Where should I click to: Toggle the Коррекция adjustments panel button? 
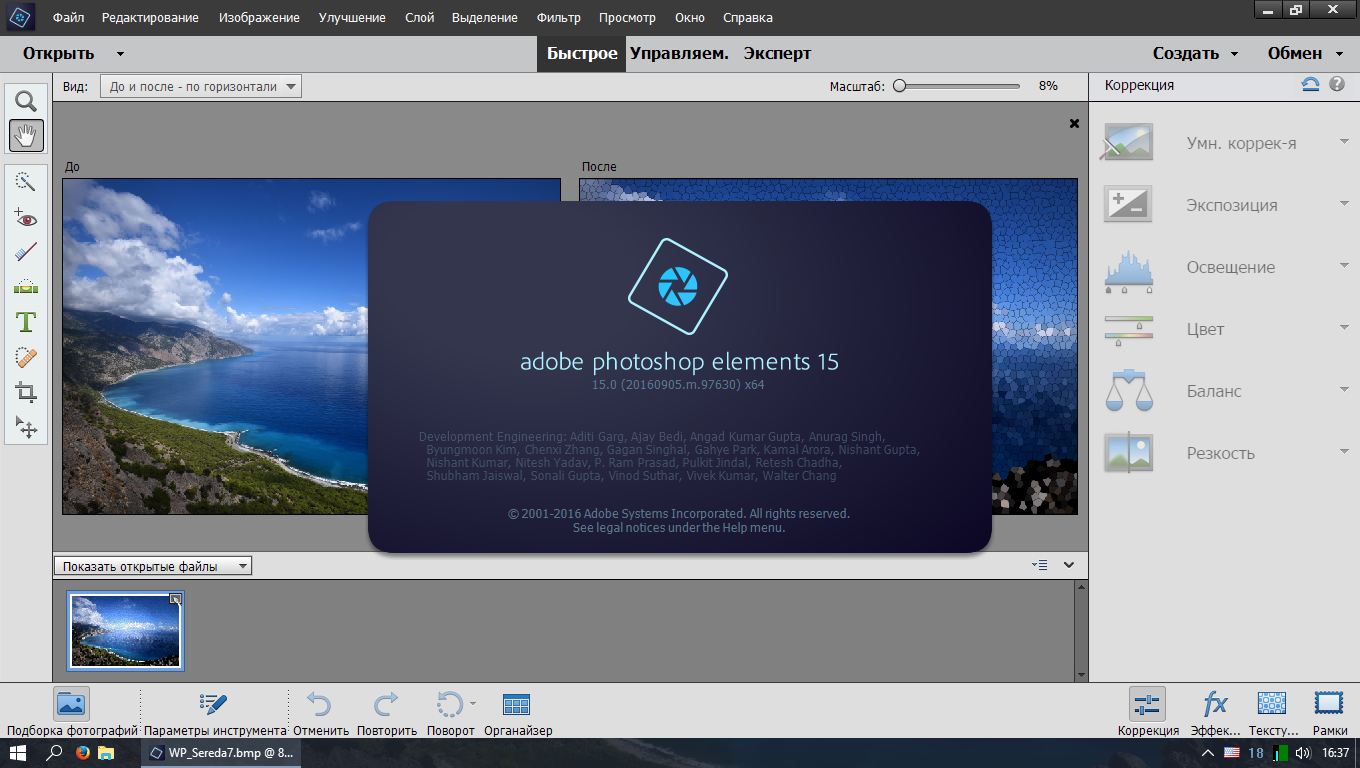tap(1147, 705)
